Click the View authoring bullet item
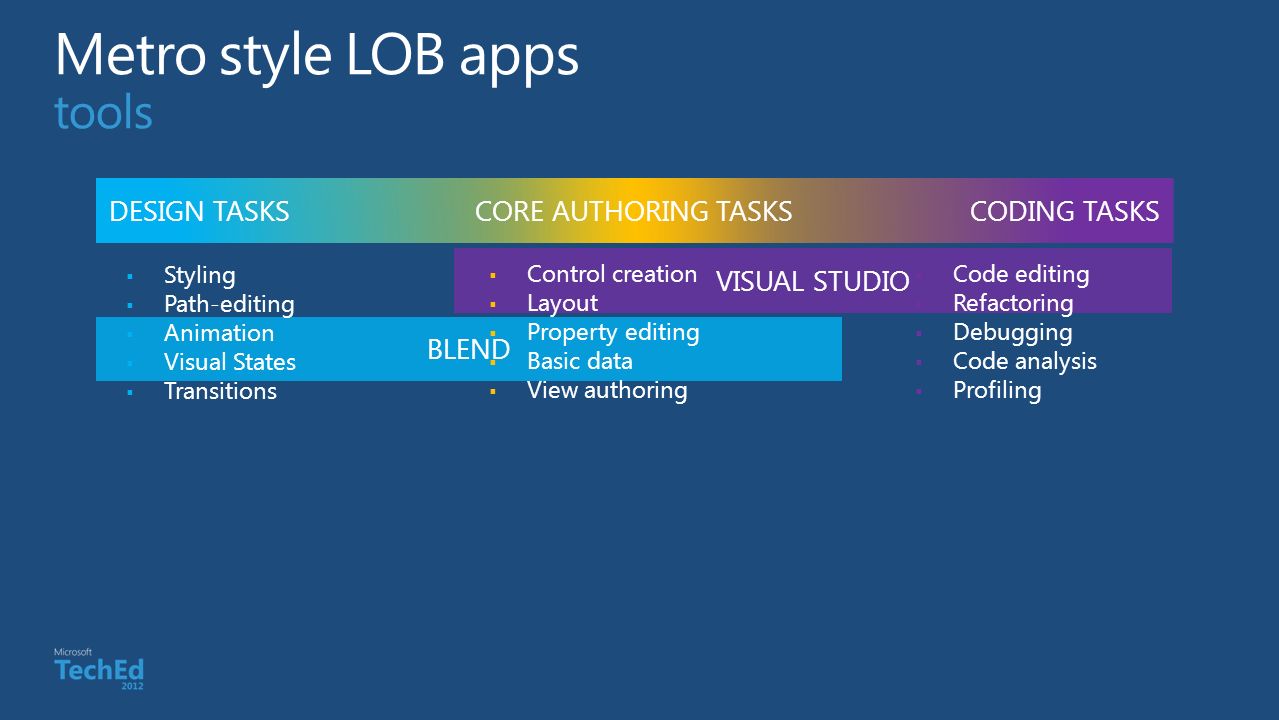Viewport: 1279px width, 720px height. point(607,390)
